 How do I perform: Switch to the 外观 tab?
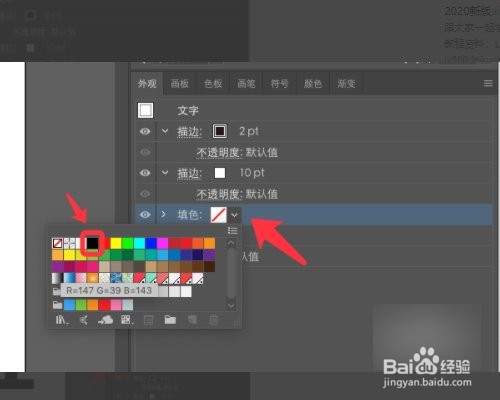pos(147,83)
